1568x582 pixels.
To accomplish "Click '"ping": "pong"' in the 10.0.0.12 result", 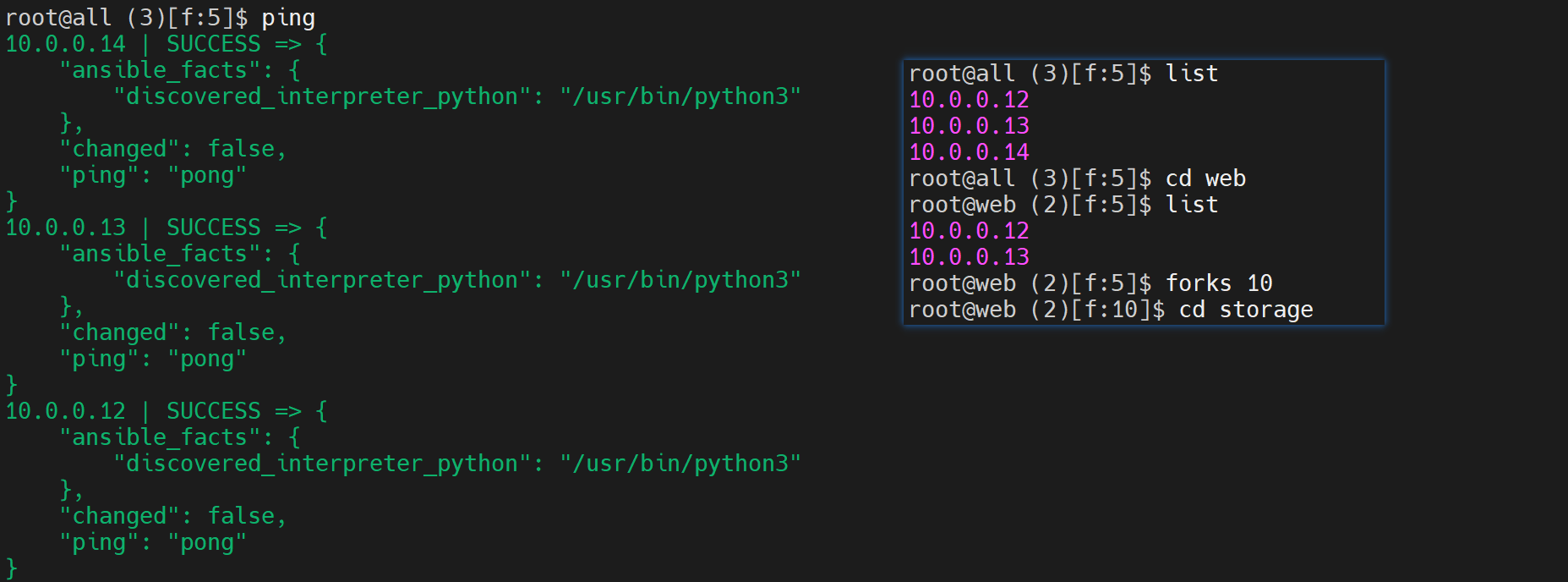I will coord(153,542).
